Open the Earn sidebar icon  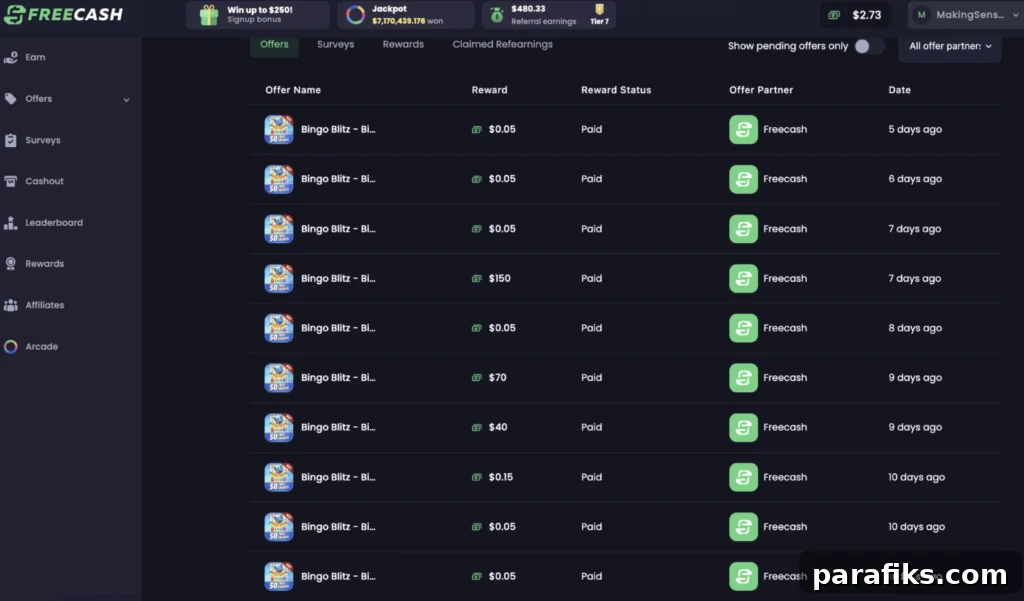tap(10, 57)
